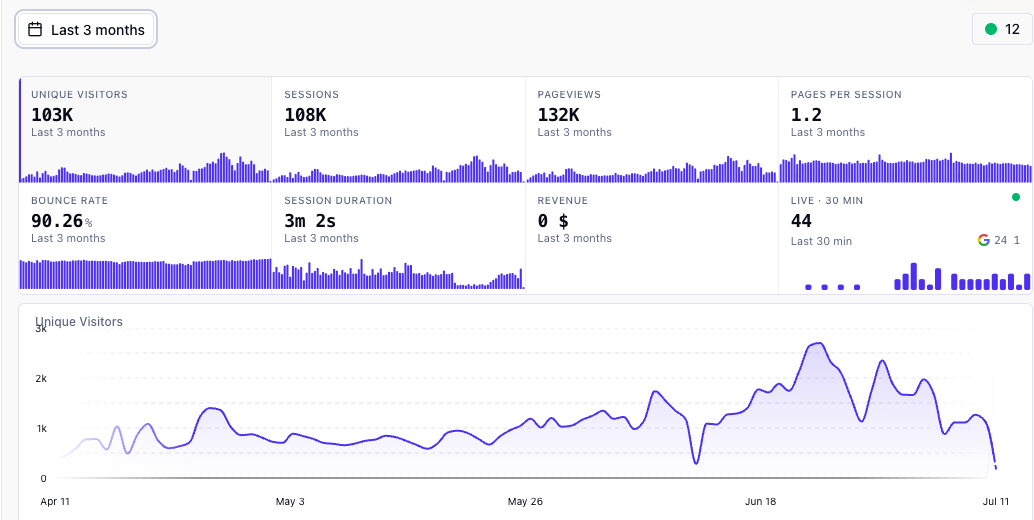Click the live visitors bar chart
This screenshot has height=520, width=1034.
tap(917, 277)
